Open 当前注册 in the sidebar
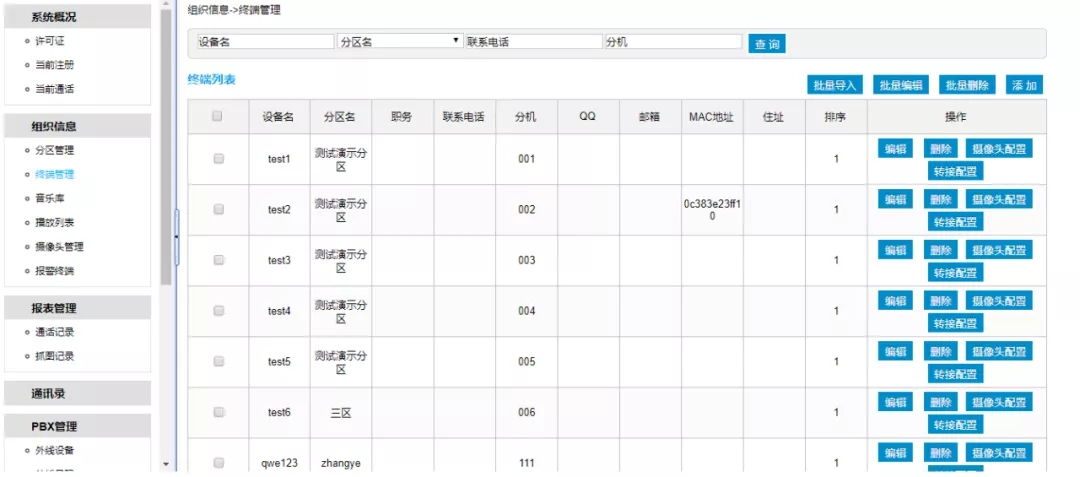 tap(54, 65)
